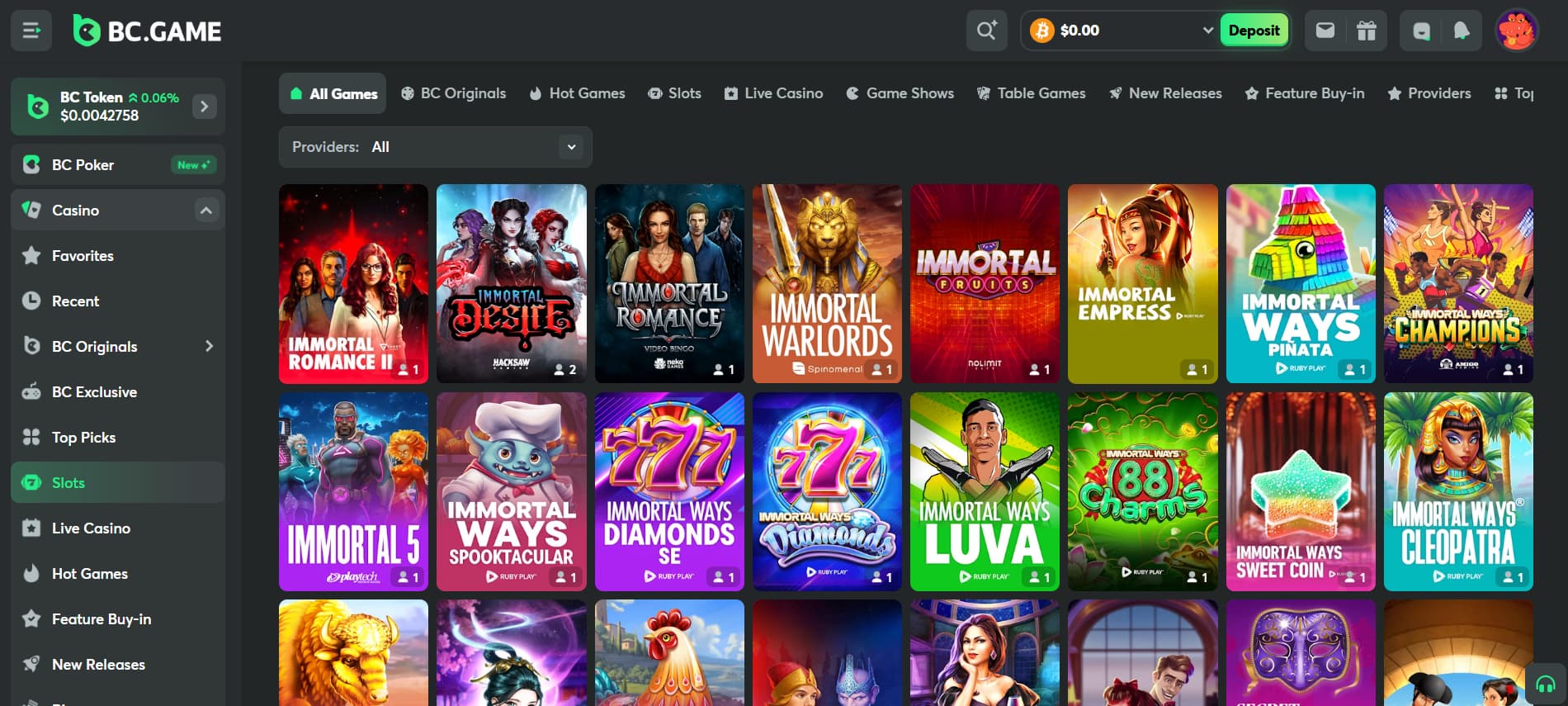The image size is (1568, 706).
Task: Open Favorites in the sidebar
Action: coord(118,256)
